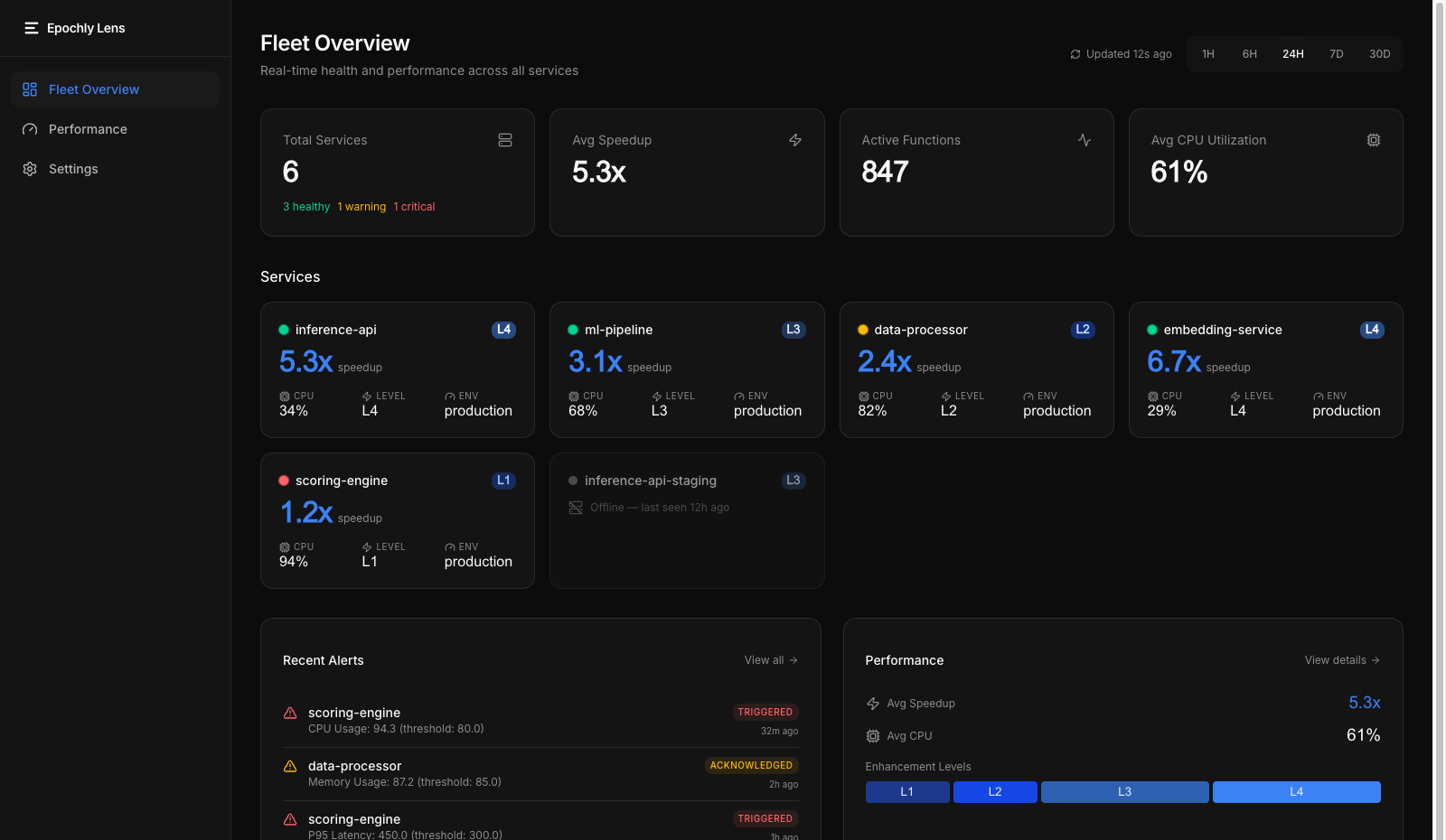The image size is (1446, 840).
Task: Open Performance from the sidebar
Action: click(87, 129)
